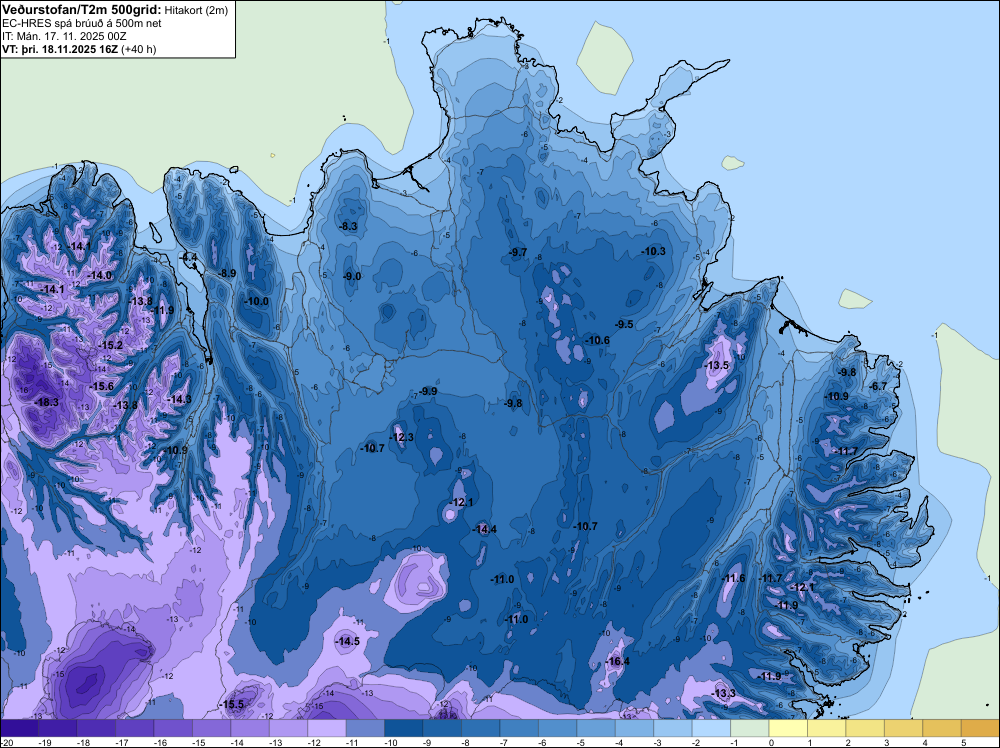Select the pale green legend swatch between -1 and 0
Image resolution: width=1000 pixels, height=748 pixels.
(x=750, y=728)
